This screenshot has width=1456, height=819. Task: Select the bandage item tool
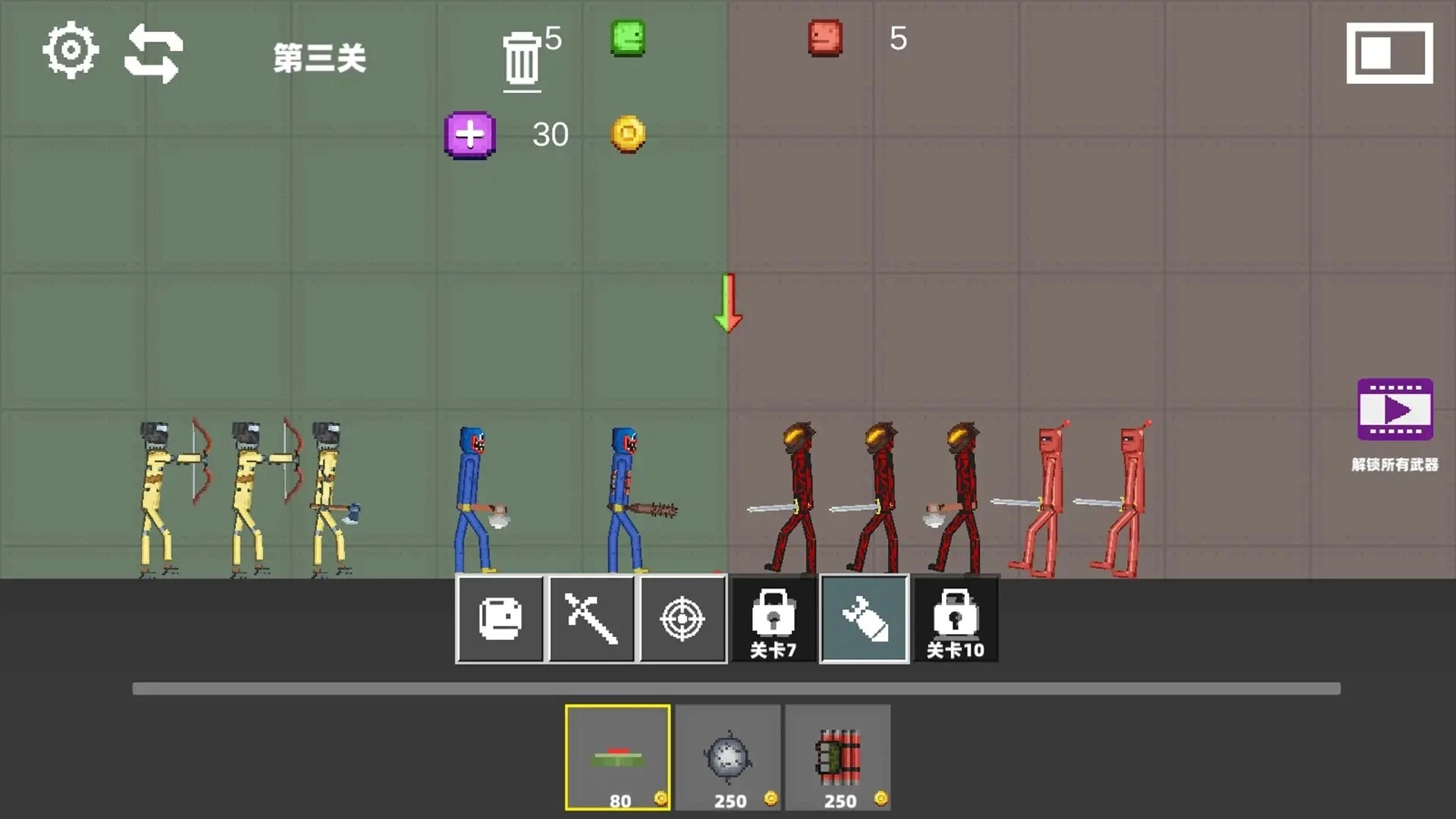(500, 618)
